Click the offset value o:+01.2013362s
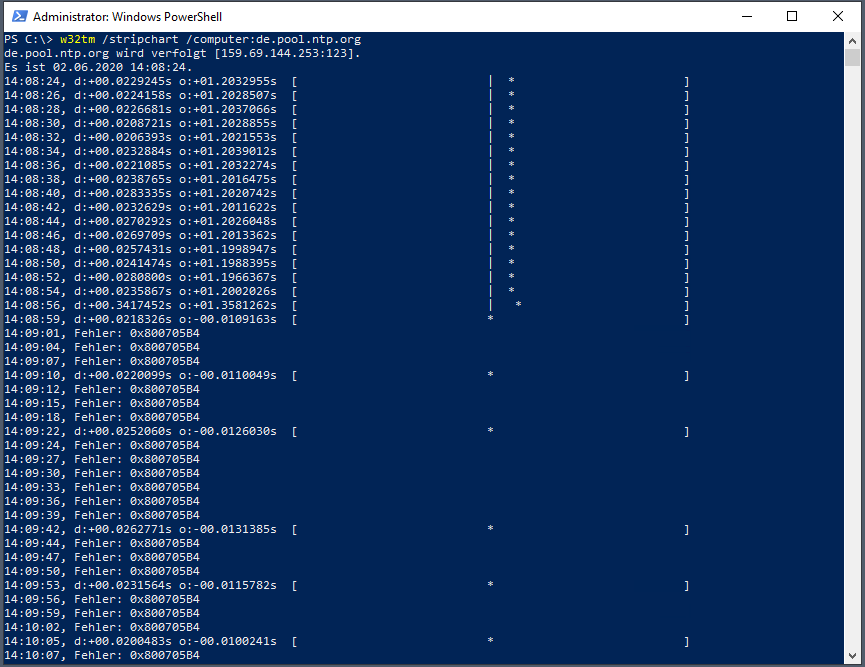This screenshot has width=865, height=667. point(228,236)
